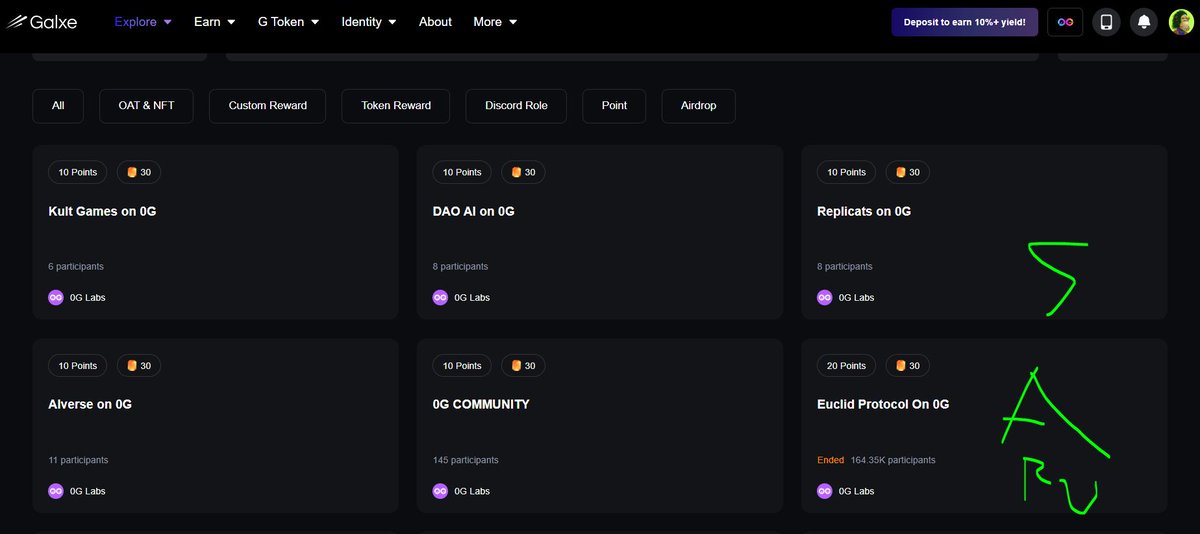Open the infinity loop icon button
Image resolution: width=1200 pixels, height=534 pixels.
tap(1065, 21)
